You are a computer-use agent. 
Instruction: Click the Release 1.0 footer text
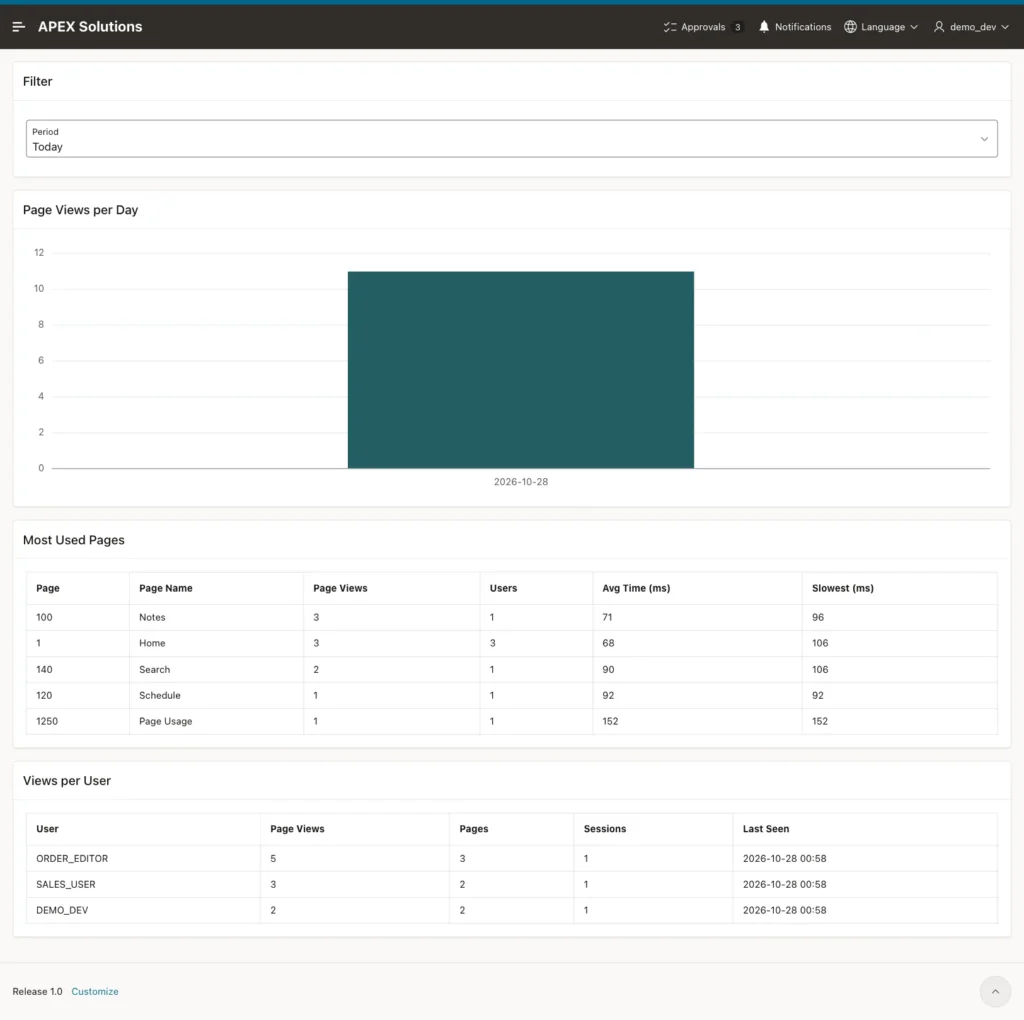pos(37,991)
